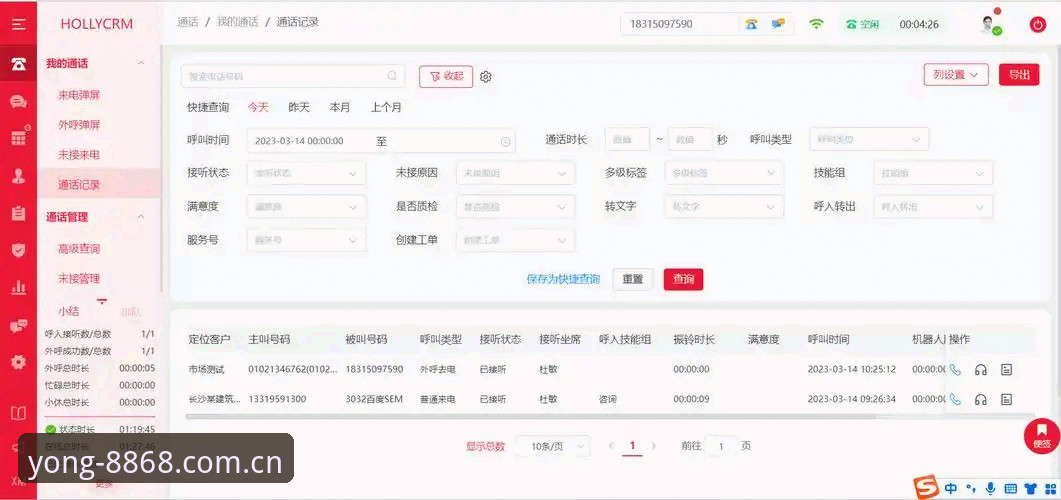This screenshot has height=500, width=1061.
Task: Click the Sogou input method S icon
Action: tap(926, 486)
